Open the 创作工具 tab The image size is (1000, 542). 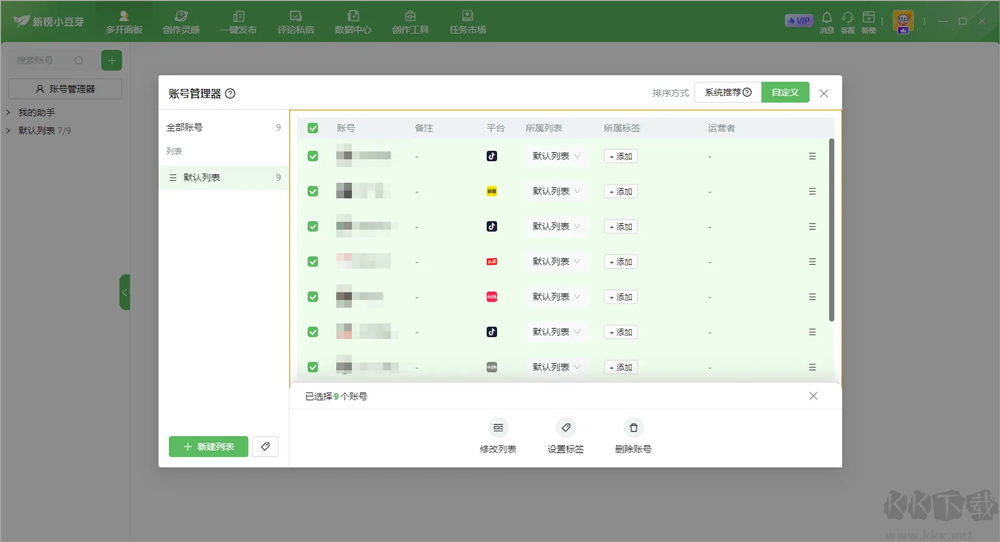[x=410, y=22]
